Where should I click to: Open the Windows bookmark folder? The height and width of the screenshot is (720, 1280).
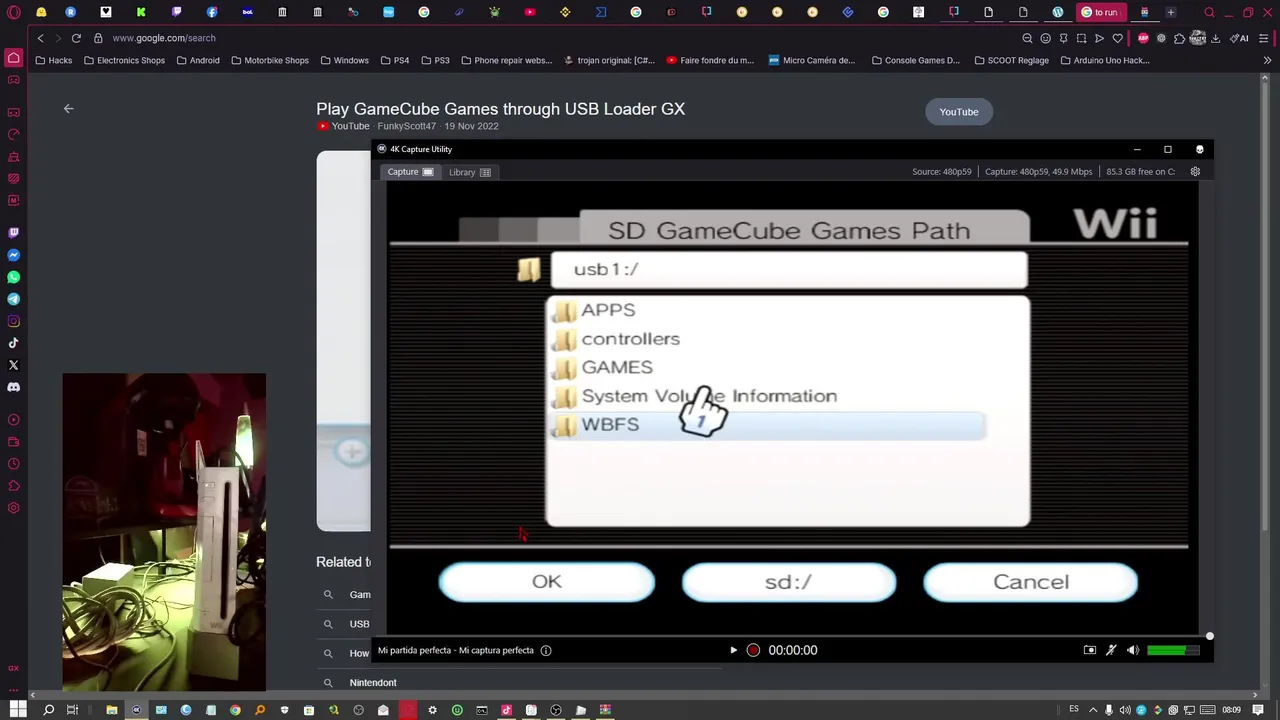click(345, 60)
